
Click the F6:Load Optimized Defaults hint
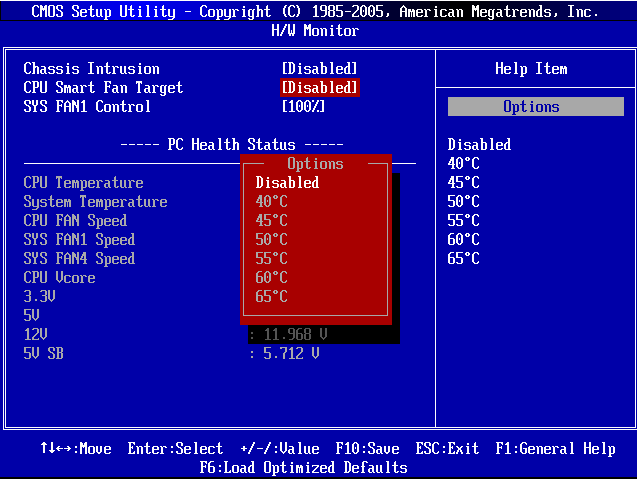(x=303, y=468)
